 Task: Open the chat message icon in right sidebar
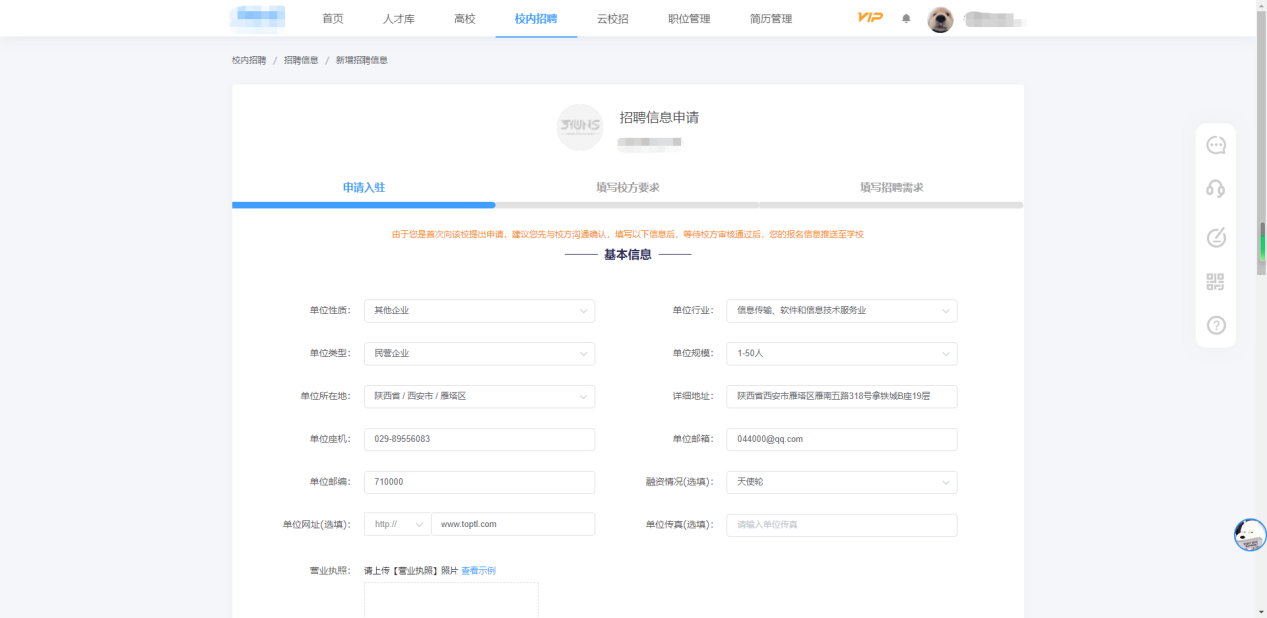pyautogui.click(x=1215, y=146)
